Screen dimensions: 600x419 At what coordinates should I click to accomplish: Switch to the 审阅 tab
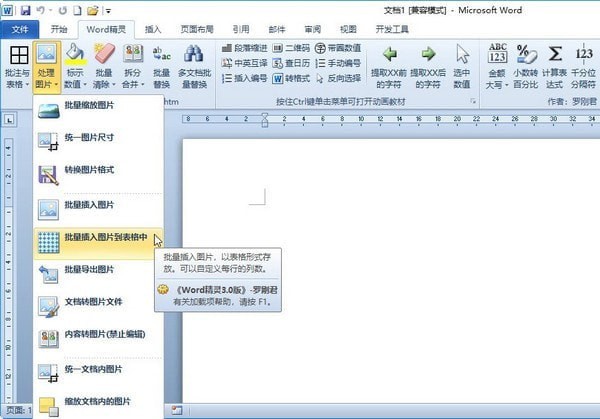[313, 29]
